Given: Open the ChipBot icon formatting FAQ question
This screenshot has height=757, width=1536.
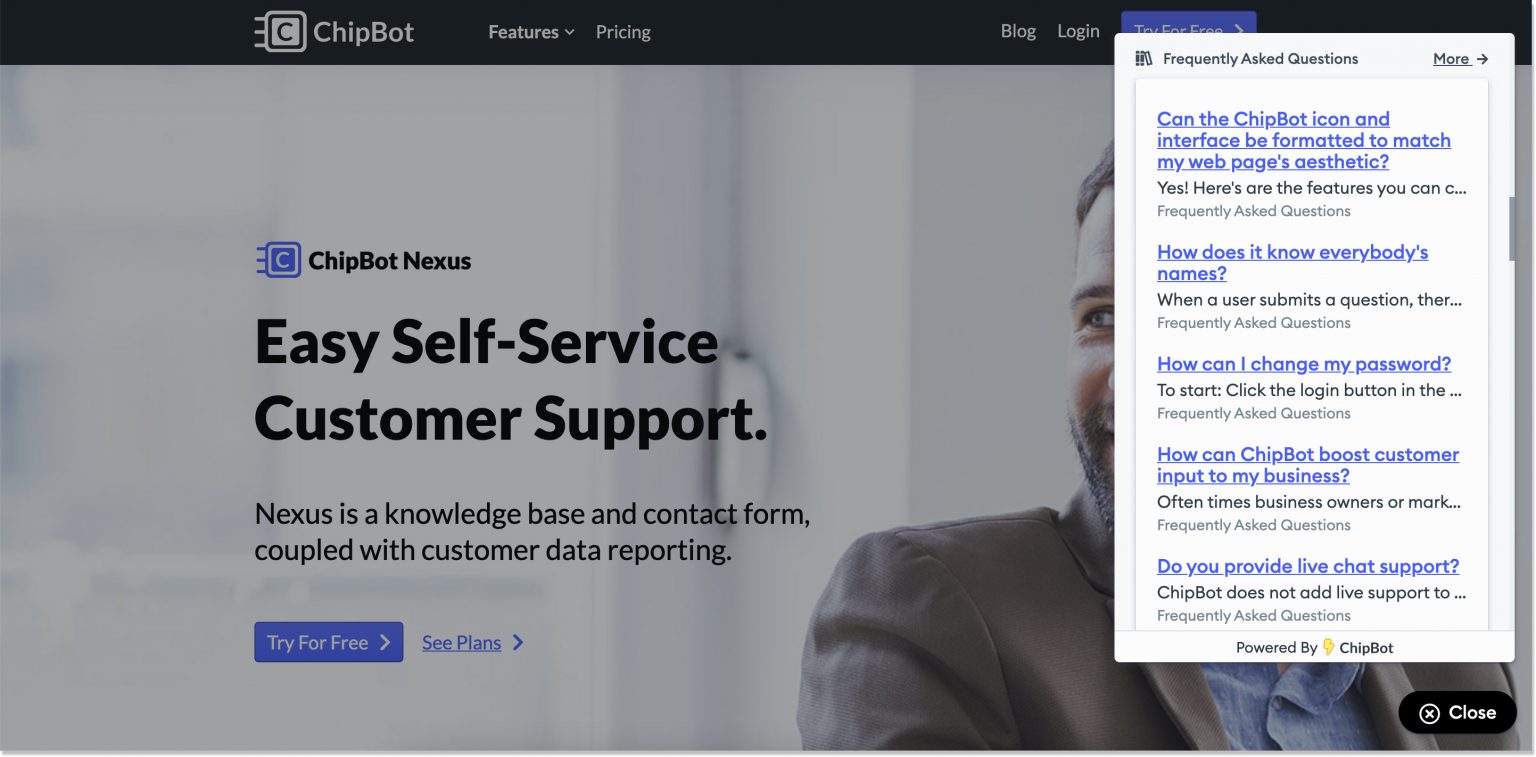Looking at the screenshot, I should (x=1303, y=140).
